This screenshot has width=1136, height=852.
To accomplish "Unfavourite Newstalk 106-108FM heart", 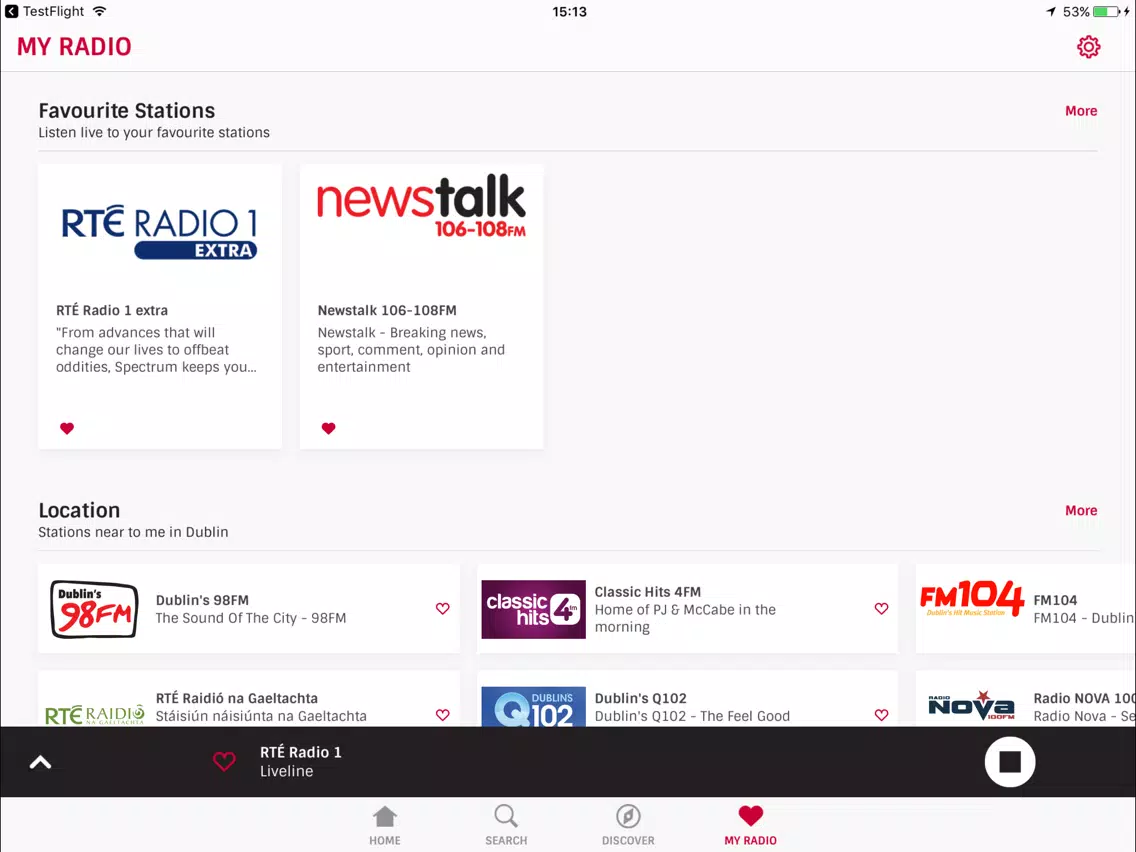I will 328,428.
